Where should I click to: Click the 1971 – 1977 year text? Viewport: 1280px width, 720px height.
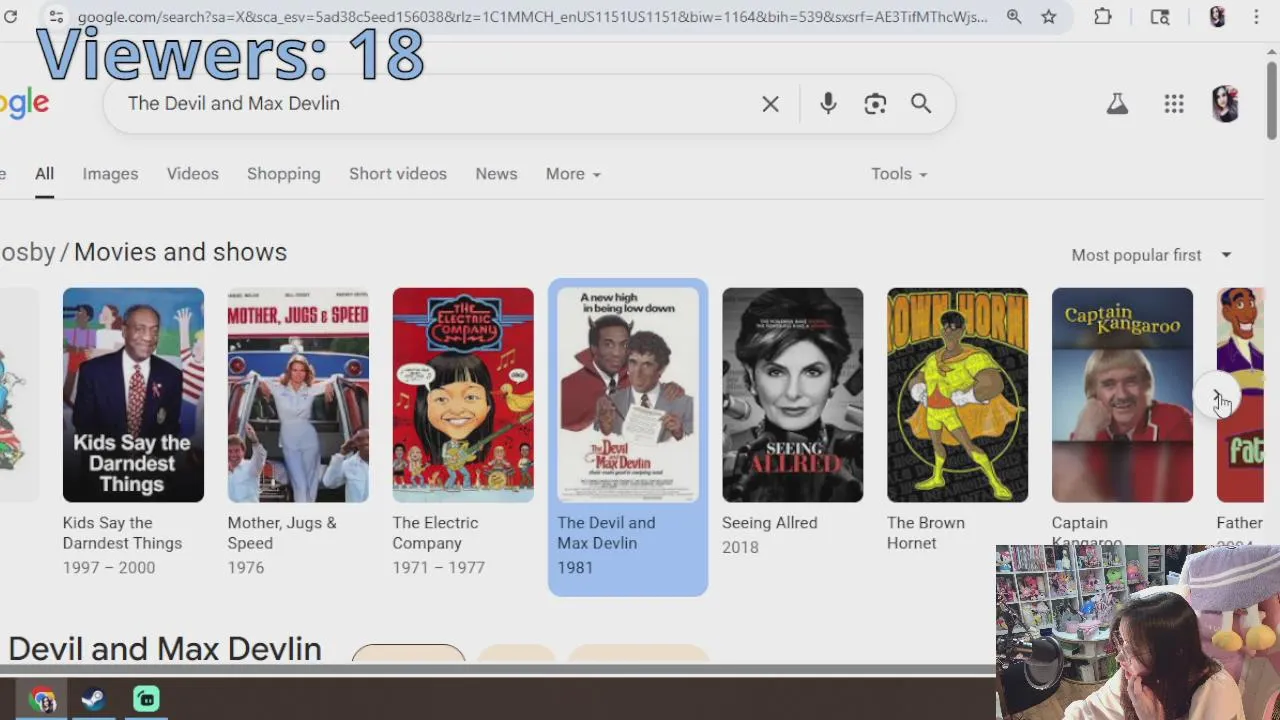(439, 568)
